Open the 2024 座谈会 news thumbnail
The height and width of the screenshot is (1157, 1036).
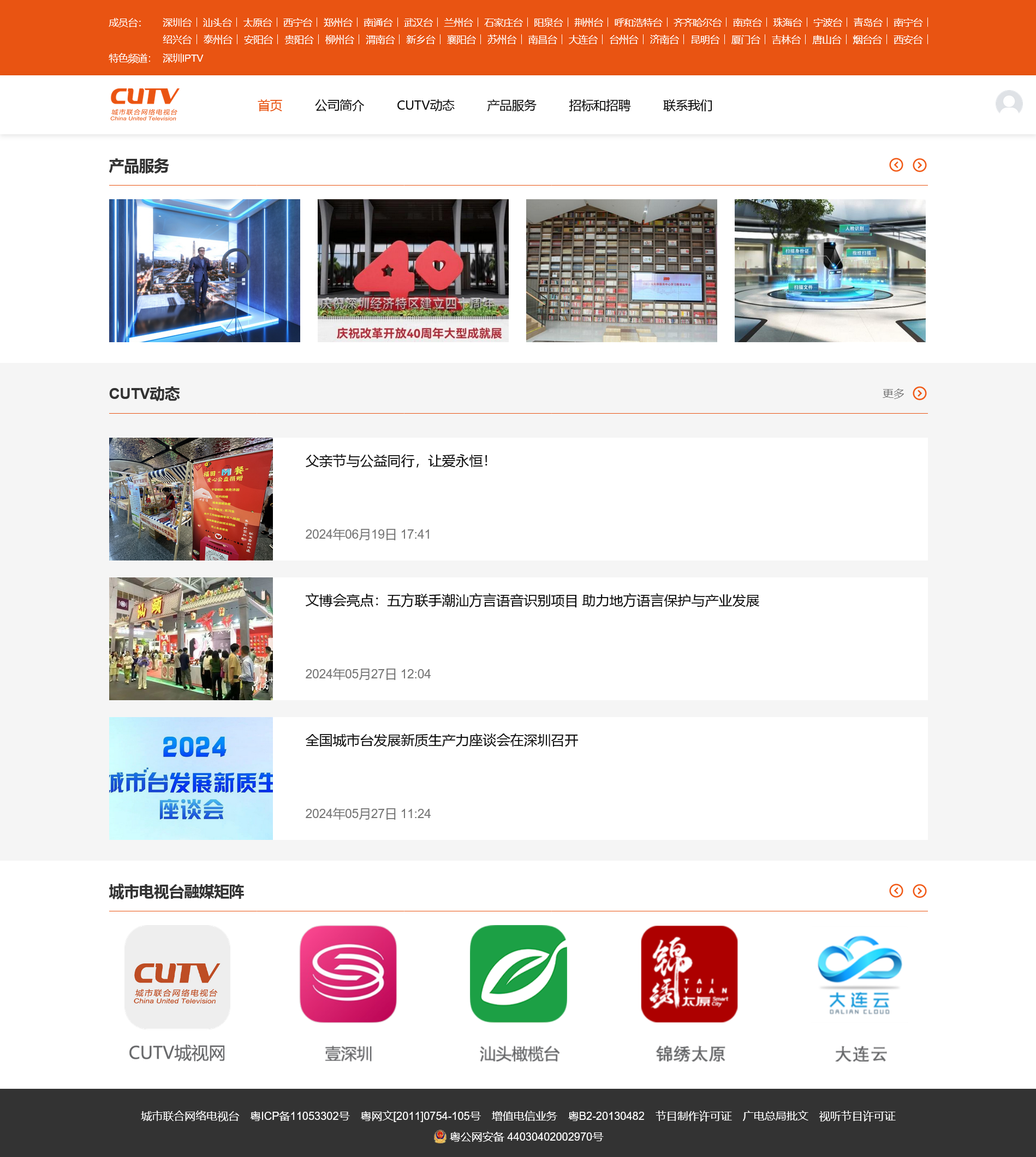coord(190,778)
